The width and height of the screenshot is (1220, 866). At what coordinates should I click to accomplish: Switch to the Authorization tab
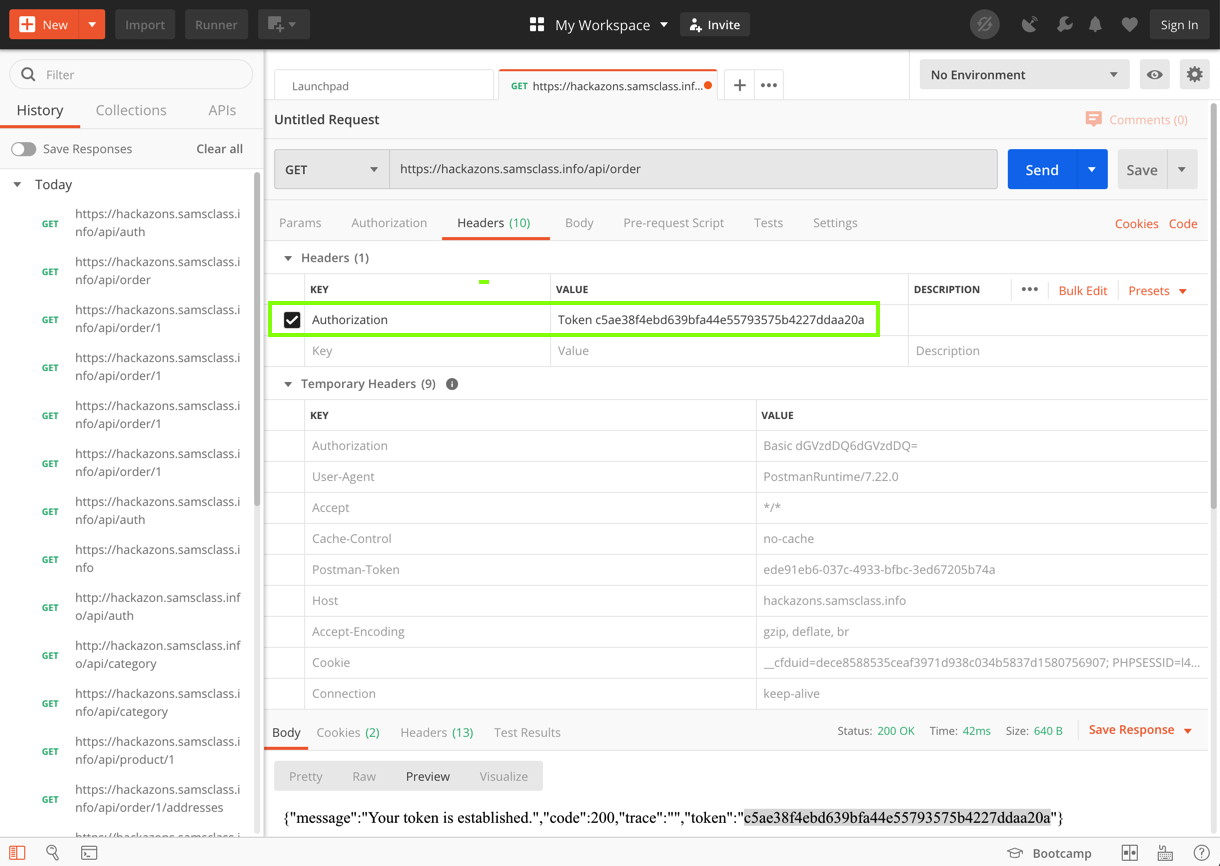click(389, 223)
